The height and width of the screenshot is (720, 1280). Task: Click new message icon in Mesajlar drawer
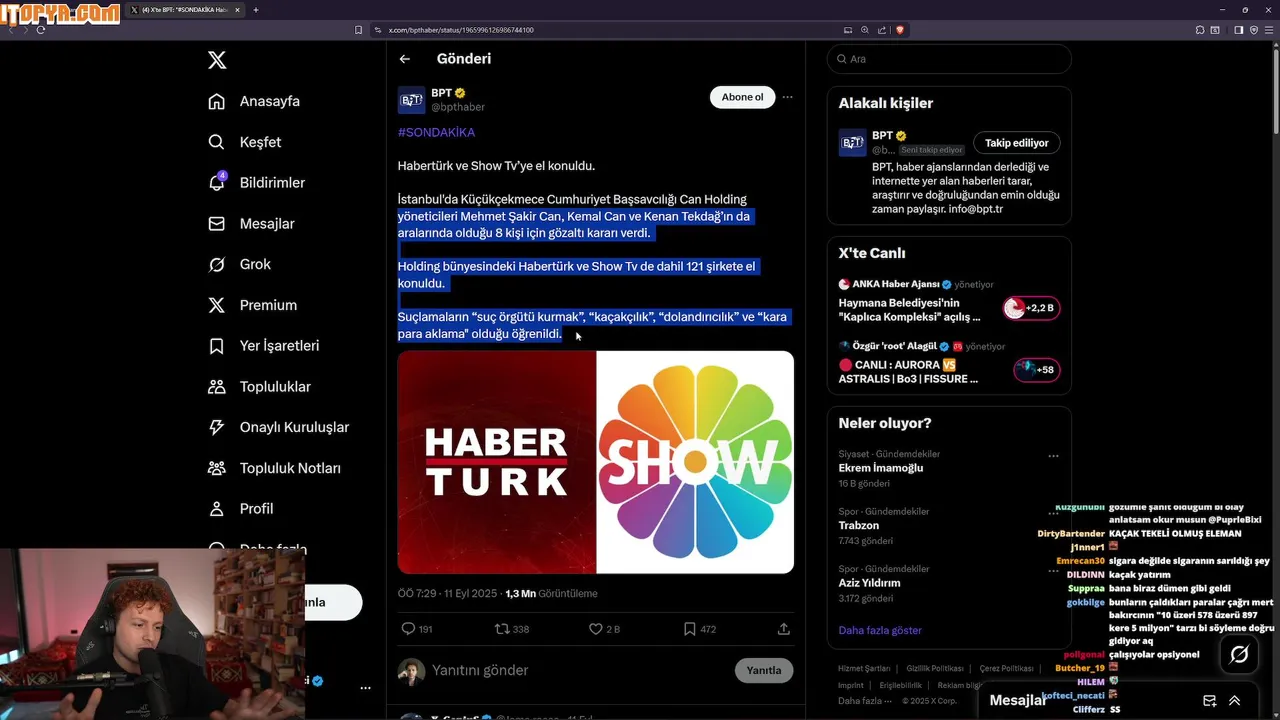[1209, 701]
